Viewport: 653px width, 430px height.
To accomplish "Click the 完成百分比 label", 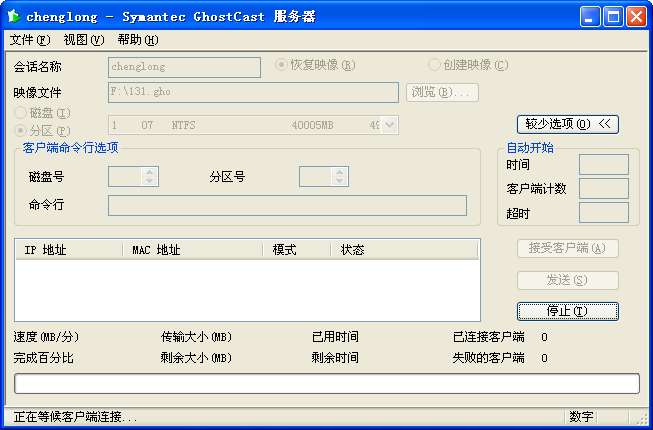I will click(x=43, y=358).
